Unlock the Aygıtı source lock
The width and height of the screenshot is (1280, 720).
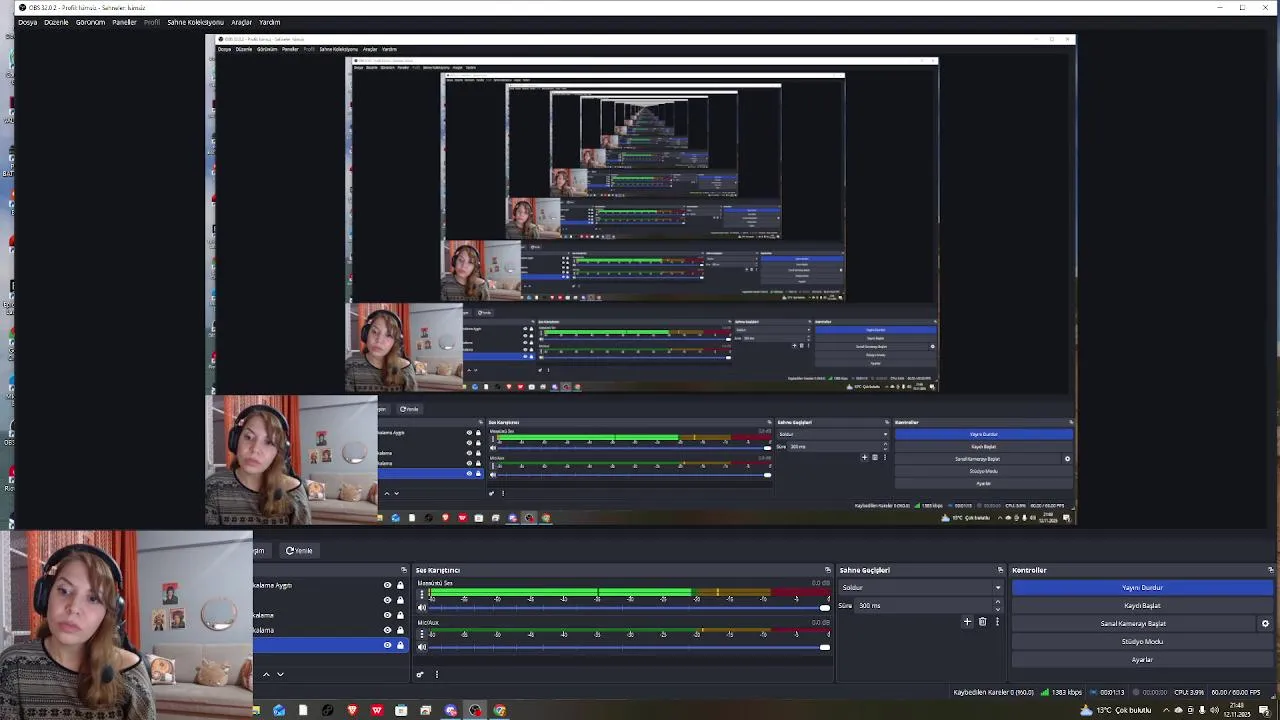pyautogui.click(x=400, y=585)
